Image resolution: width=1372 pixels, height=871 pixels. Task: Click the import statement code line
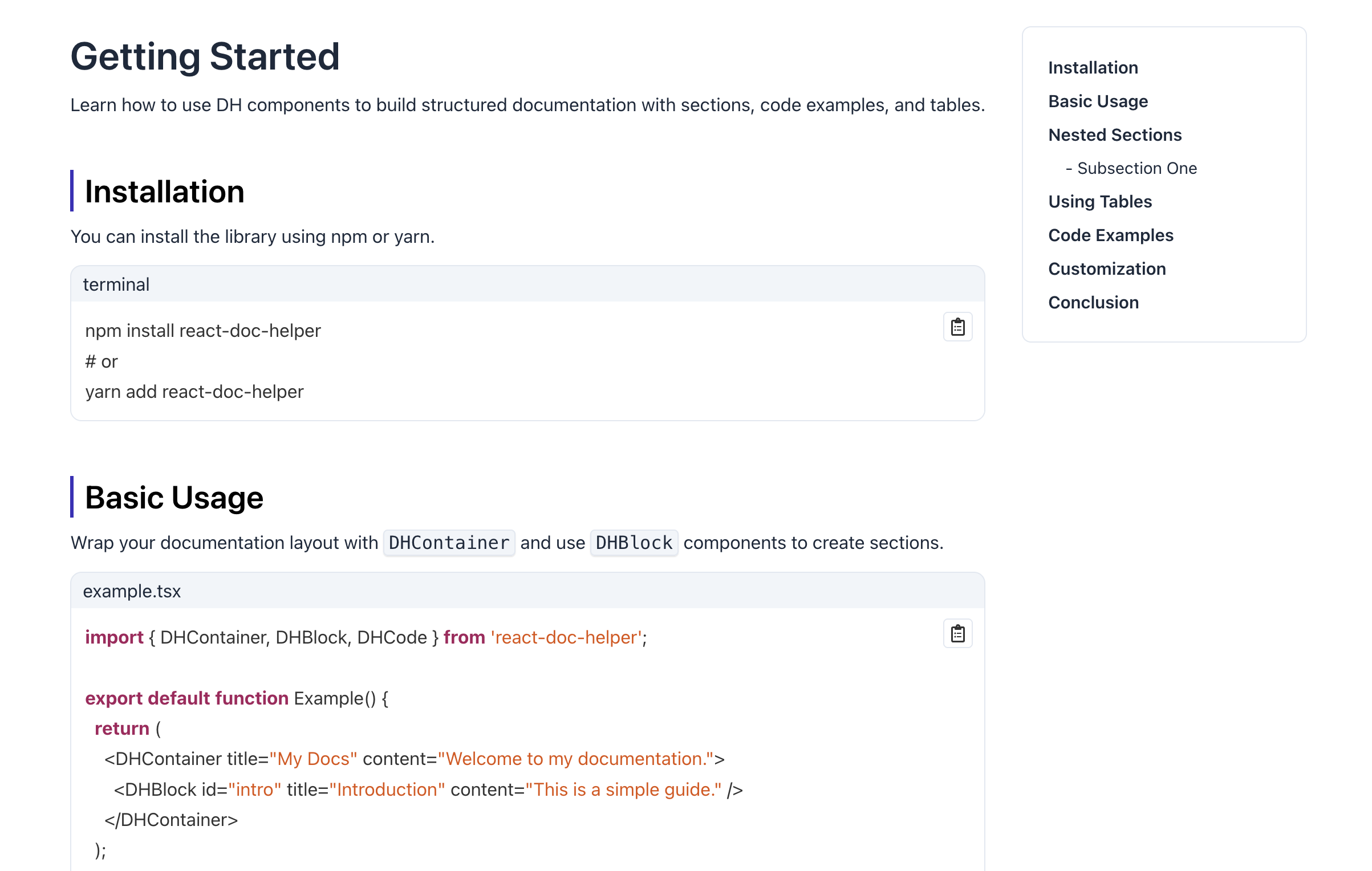coord(366,637)
